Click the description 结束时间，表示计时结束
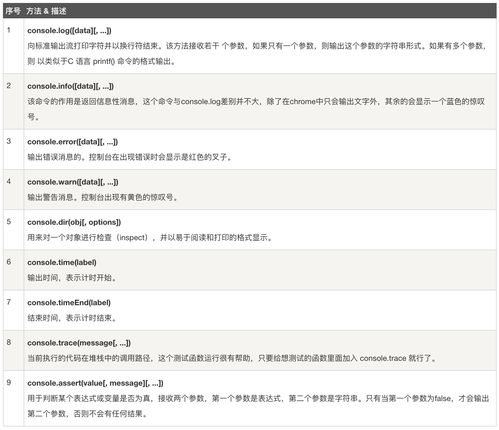Image resolution: width=499 pixels, height=430 pixels. click(72, 318)
